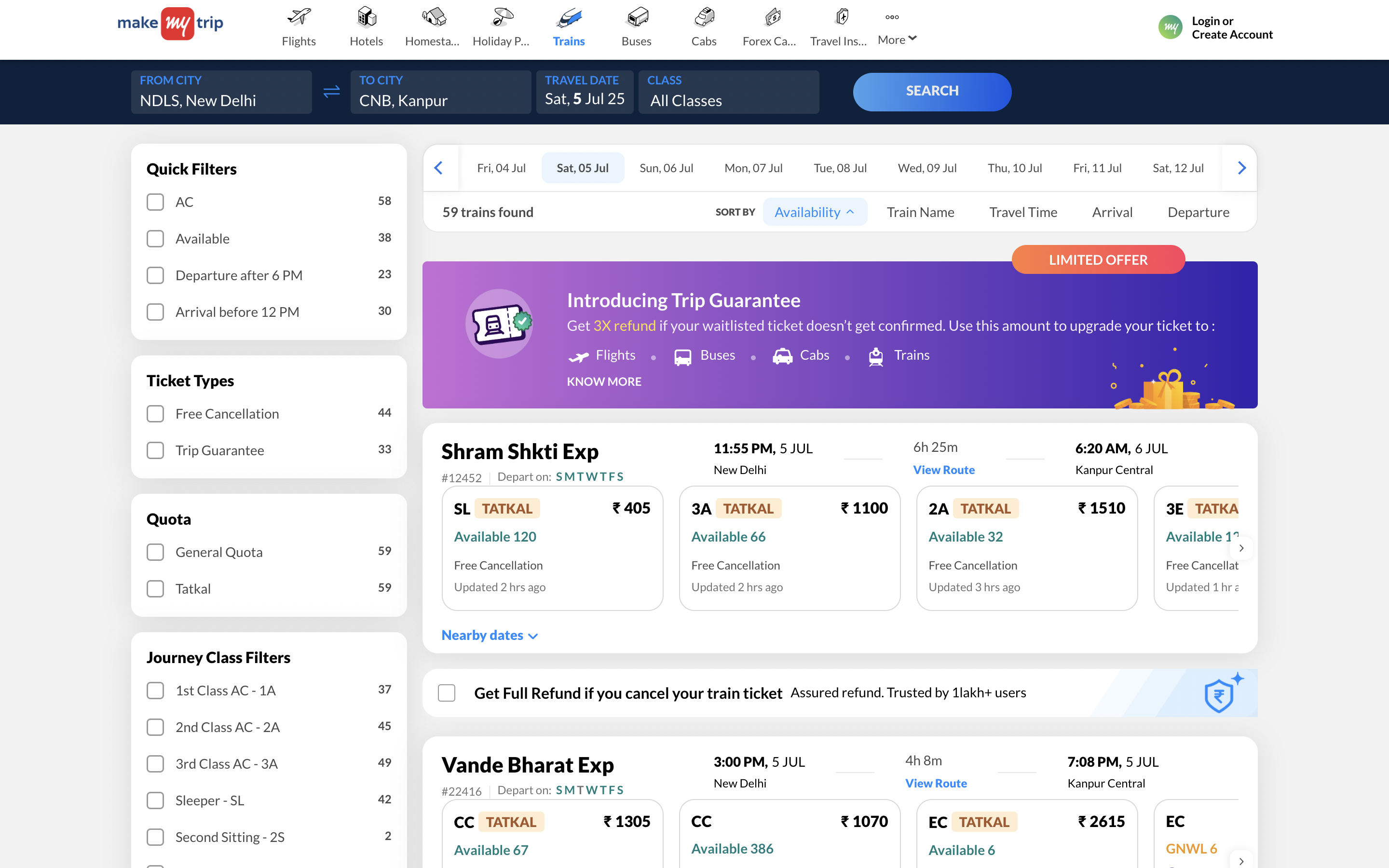
Task: Select Mon, 07 Jul date tab
Action: (x=753, y=168)
